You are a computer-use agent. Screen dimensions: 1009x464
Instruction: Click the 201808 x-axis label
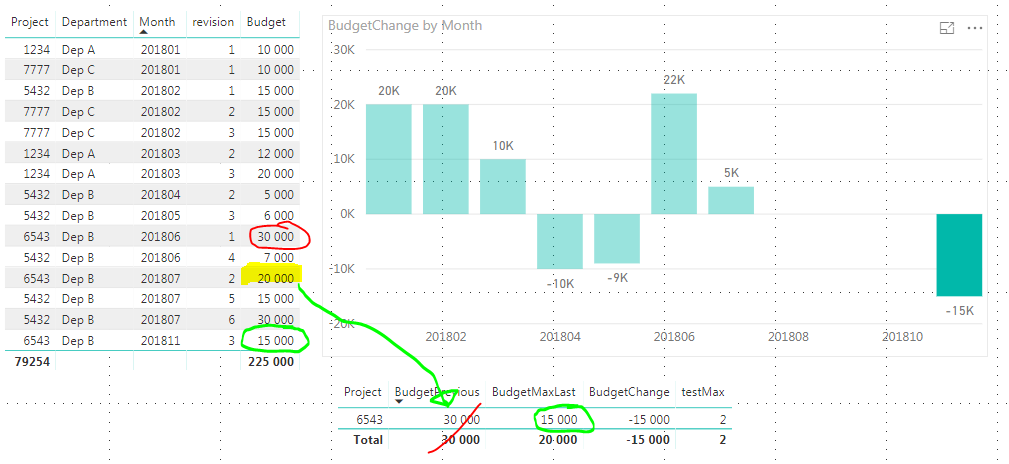click(x=788, y=337)
